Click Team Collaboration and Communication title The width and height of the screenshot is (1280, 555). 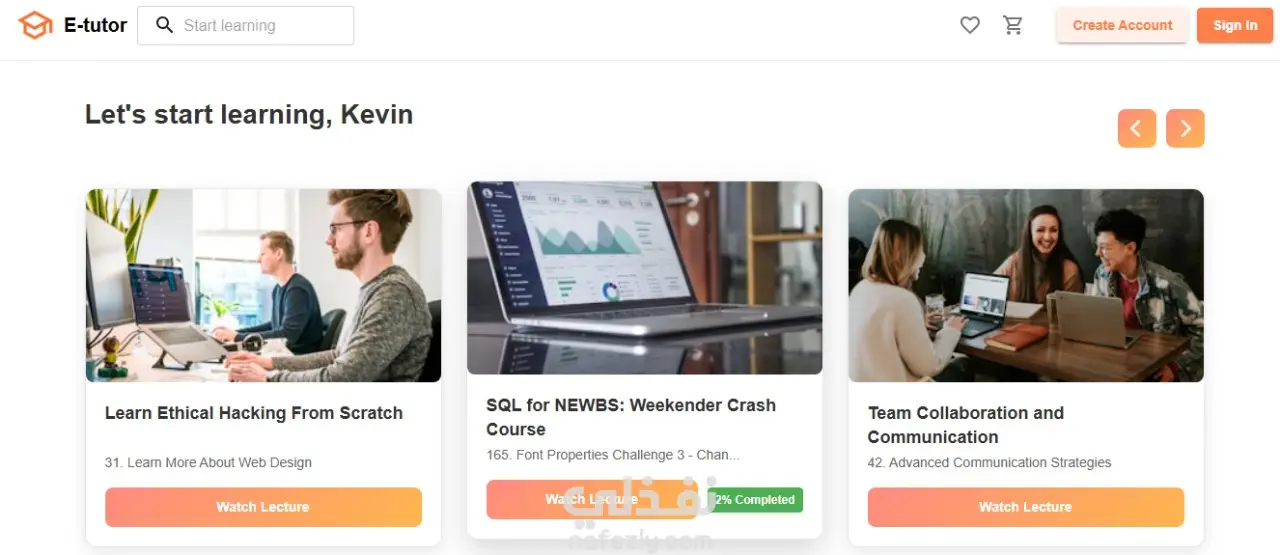click(x=966, y=425)
